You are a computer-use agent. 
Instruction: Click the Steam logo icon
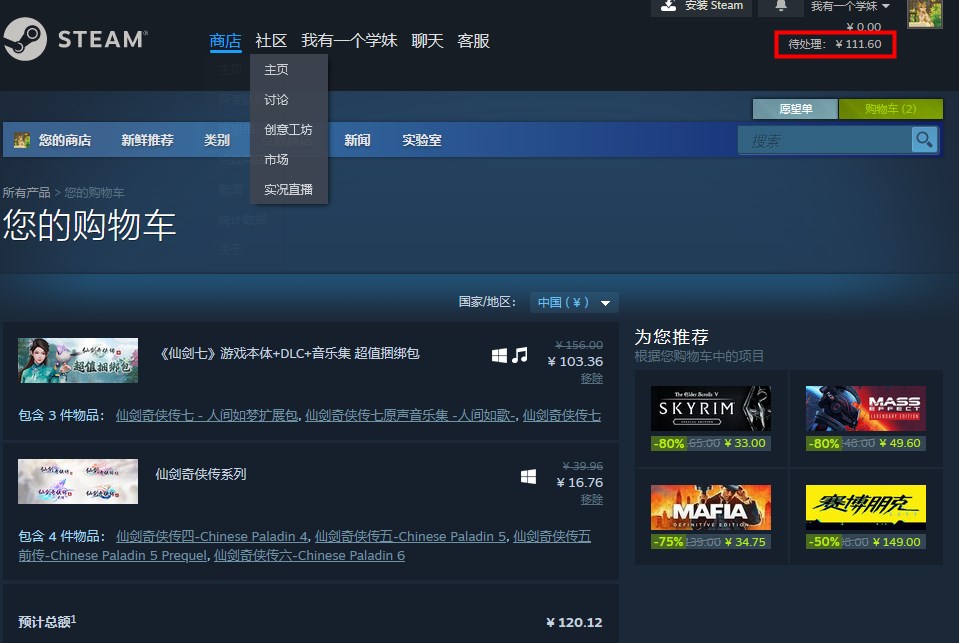pyautogui.click(x=25, y=39)
